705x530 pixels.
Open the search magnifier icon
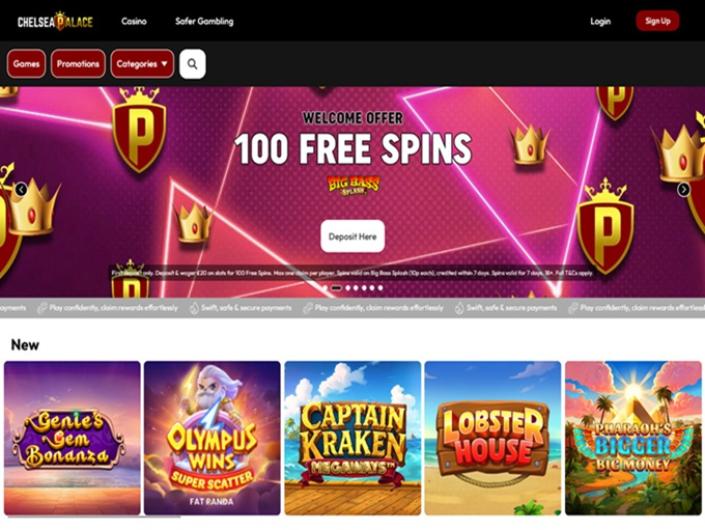point(192,64)
